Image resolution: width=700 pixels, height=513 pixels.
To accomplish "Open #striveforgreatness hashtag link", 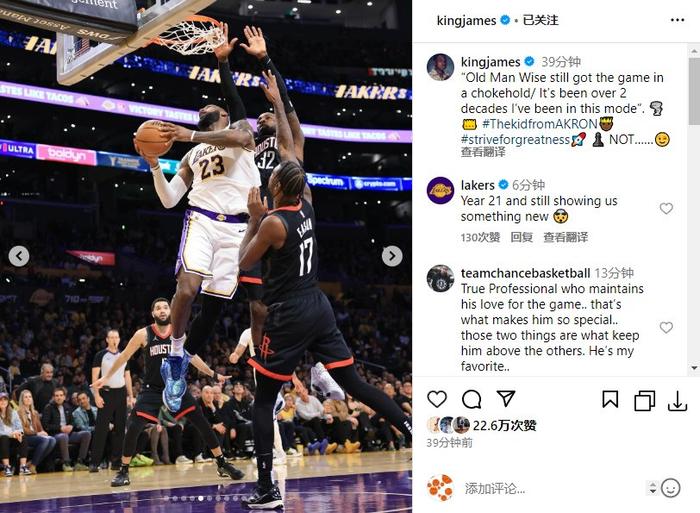I will (516, 139).
